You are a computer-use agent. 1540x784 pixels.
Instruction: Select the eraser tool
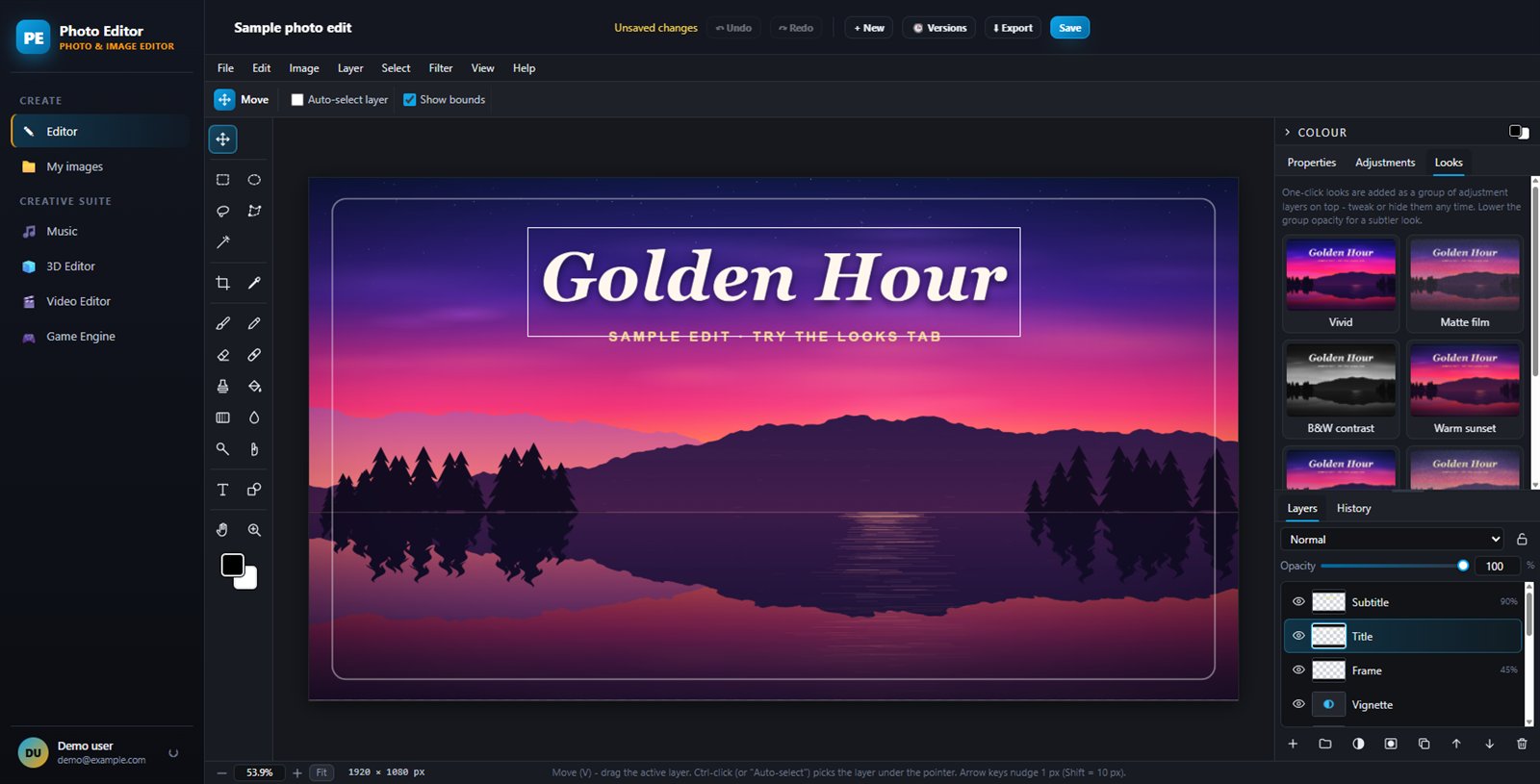(222, 355)
